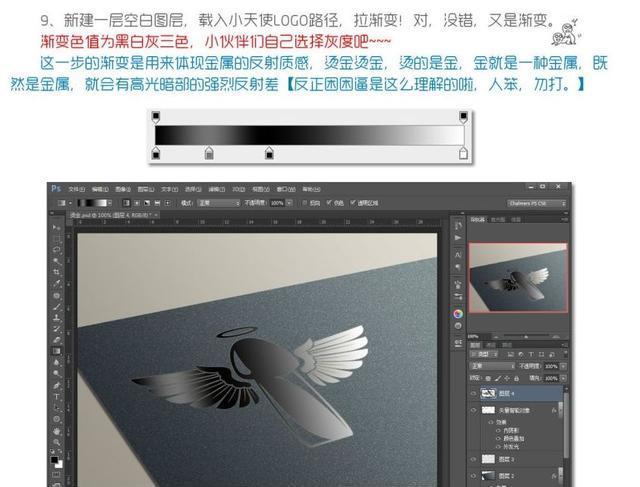Toggle visibility of 图层 2

click(473, 476)
